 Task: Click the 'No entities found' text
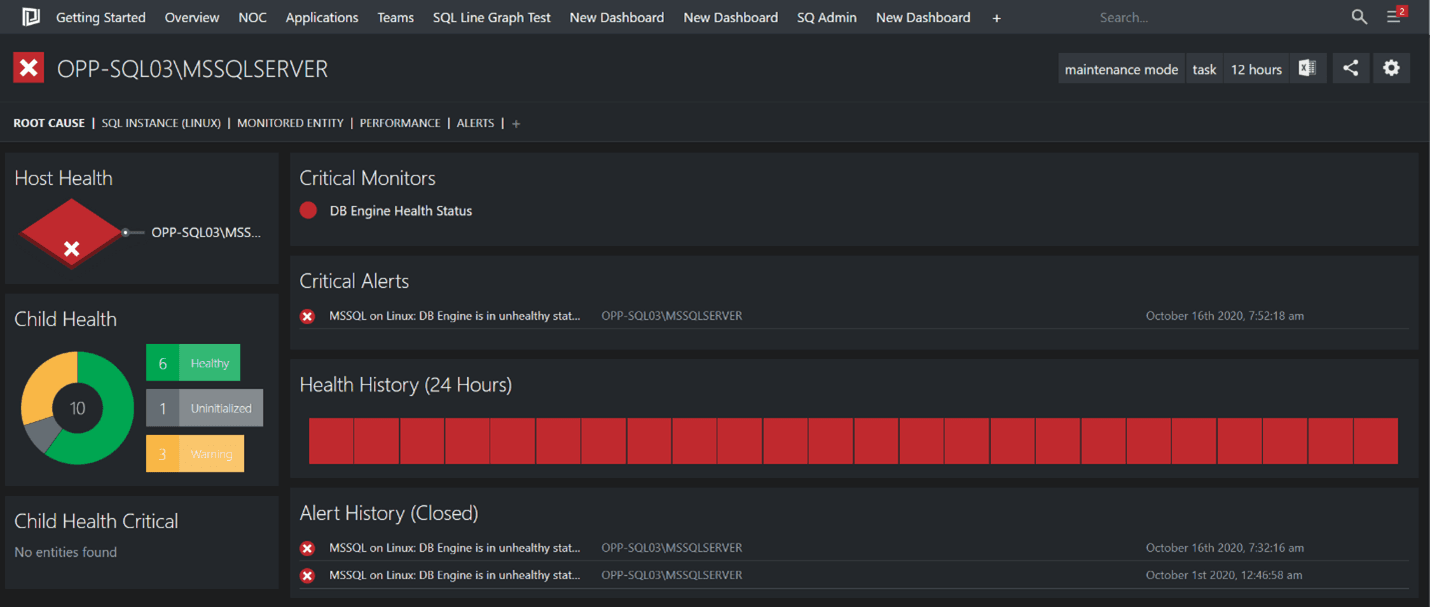pos(66,552)
